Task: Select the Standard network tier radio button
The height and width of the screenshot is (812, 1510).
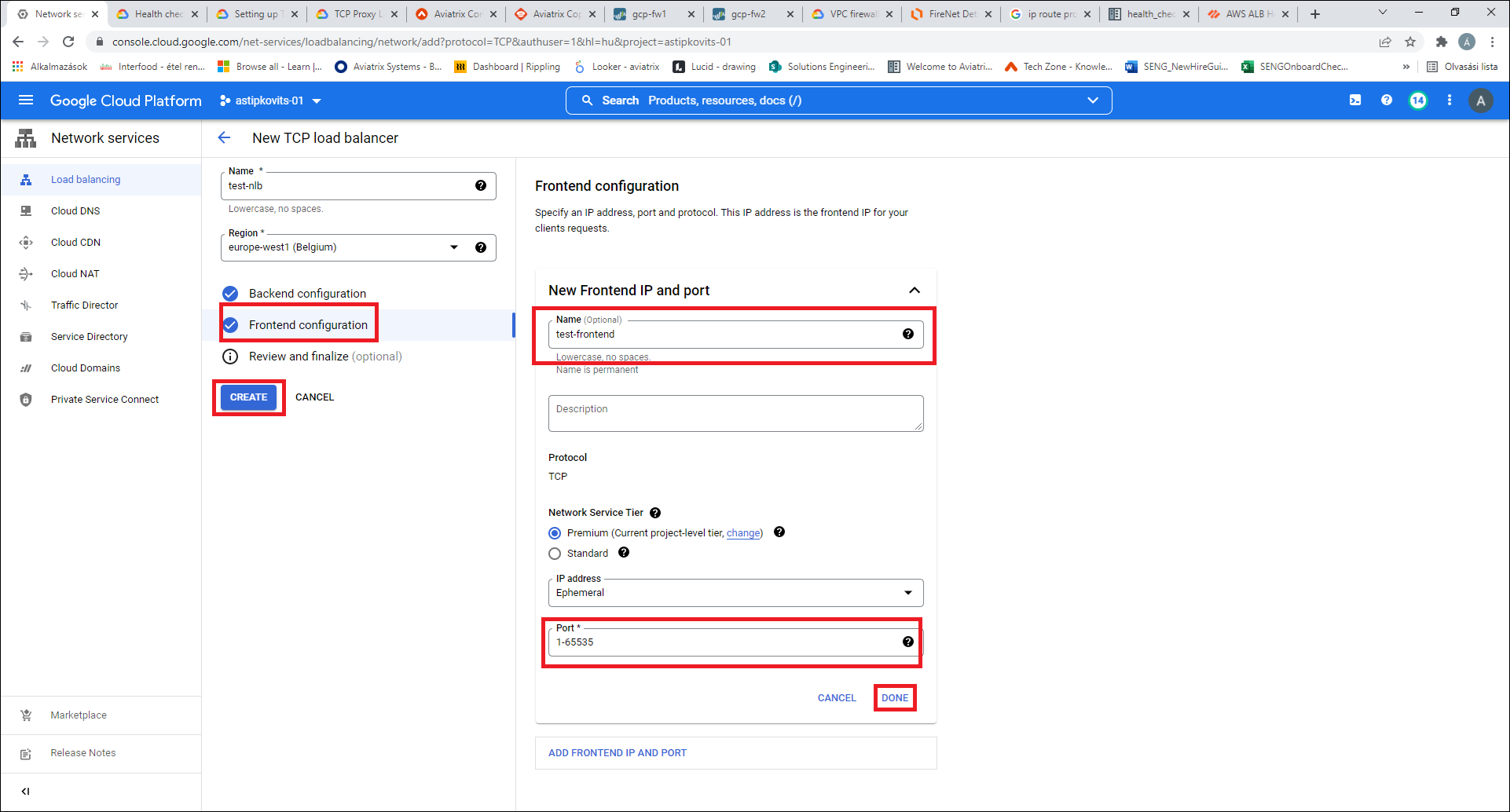Action: 555,554
